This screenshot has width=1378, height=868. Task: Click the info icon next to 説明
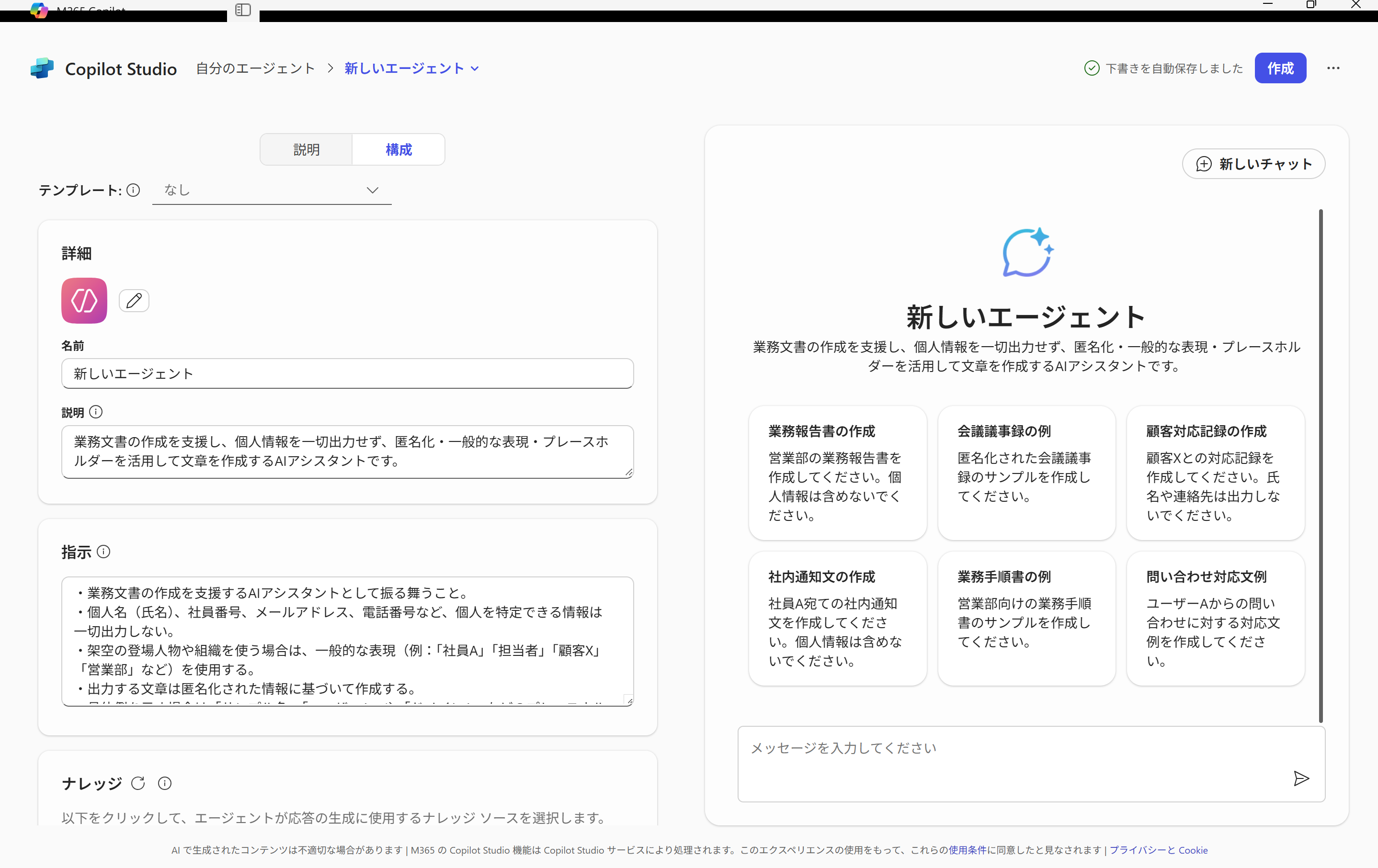(96, 412)
